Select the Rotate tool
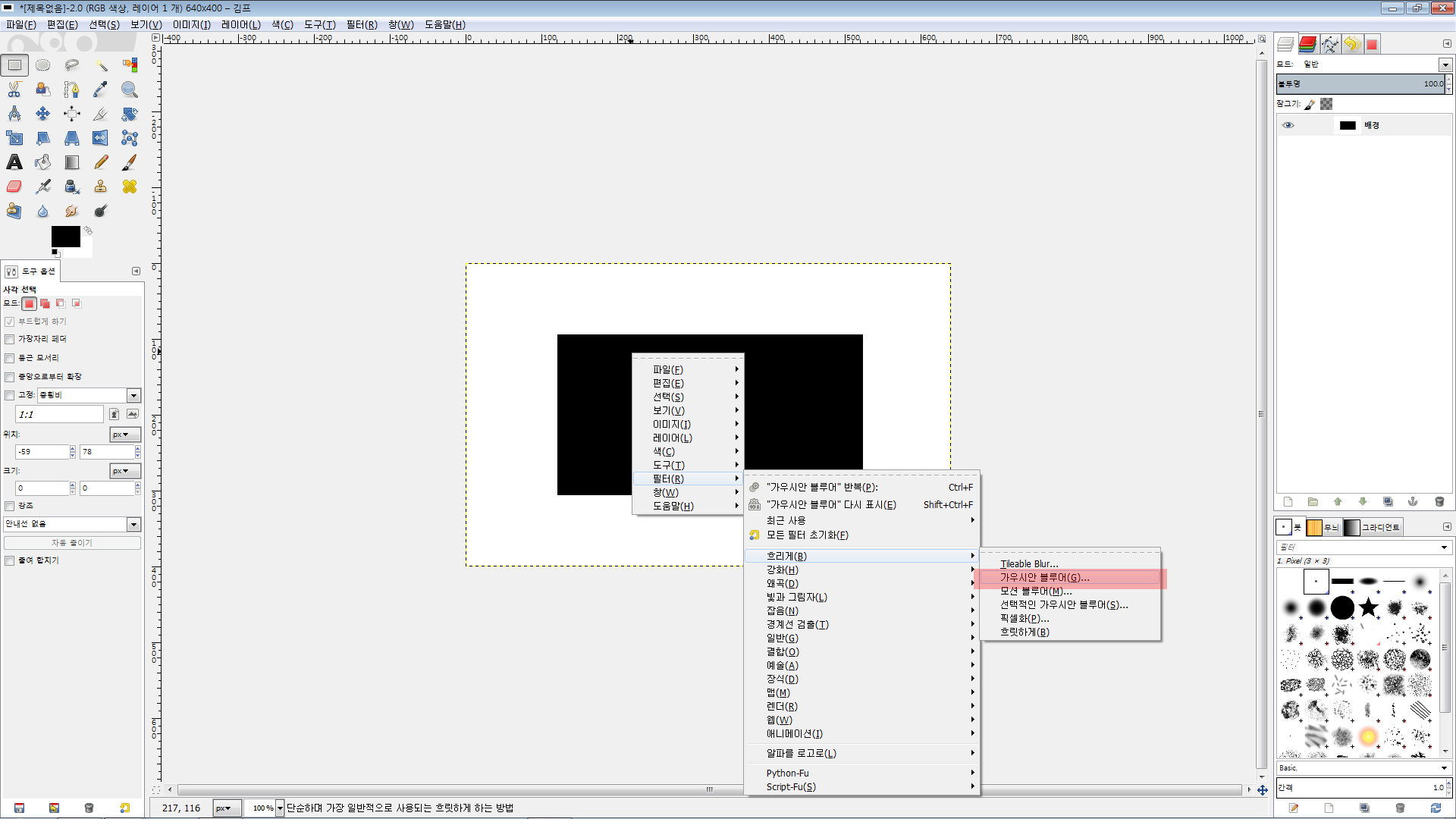This screenshot has height=819, width=1456. click(130, 114)
